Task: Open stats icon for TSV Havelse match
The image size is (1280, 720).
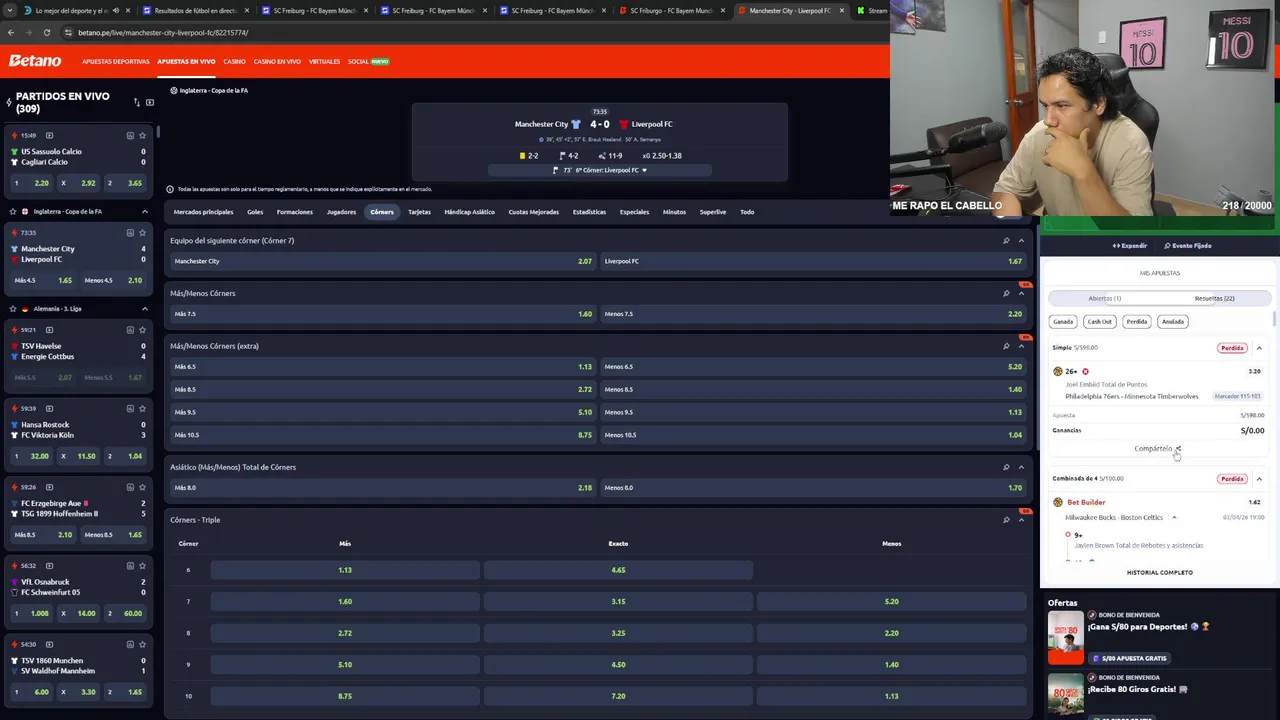Action: pyautogui.click(x=130, y=330)
